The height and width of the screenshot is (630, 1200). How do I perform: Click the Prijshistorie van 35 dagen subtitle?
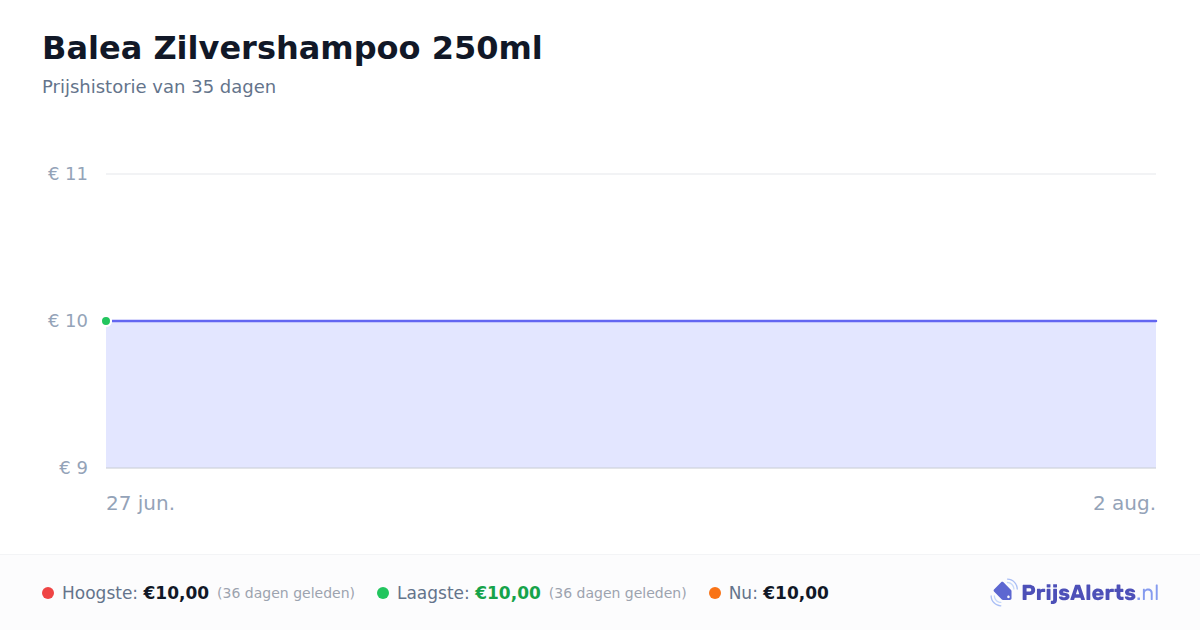point(159,87)
